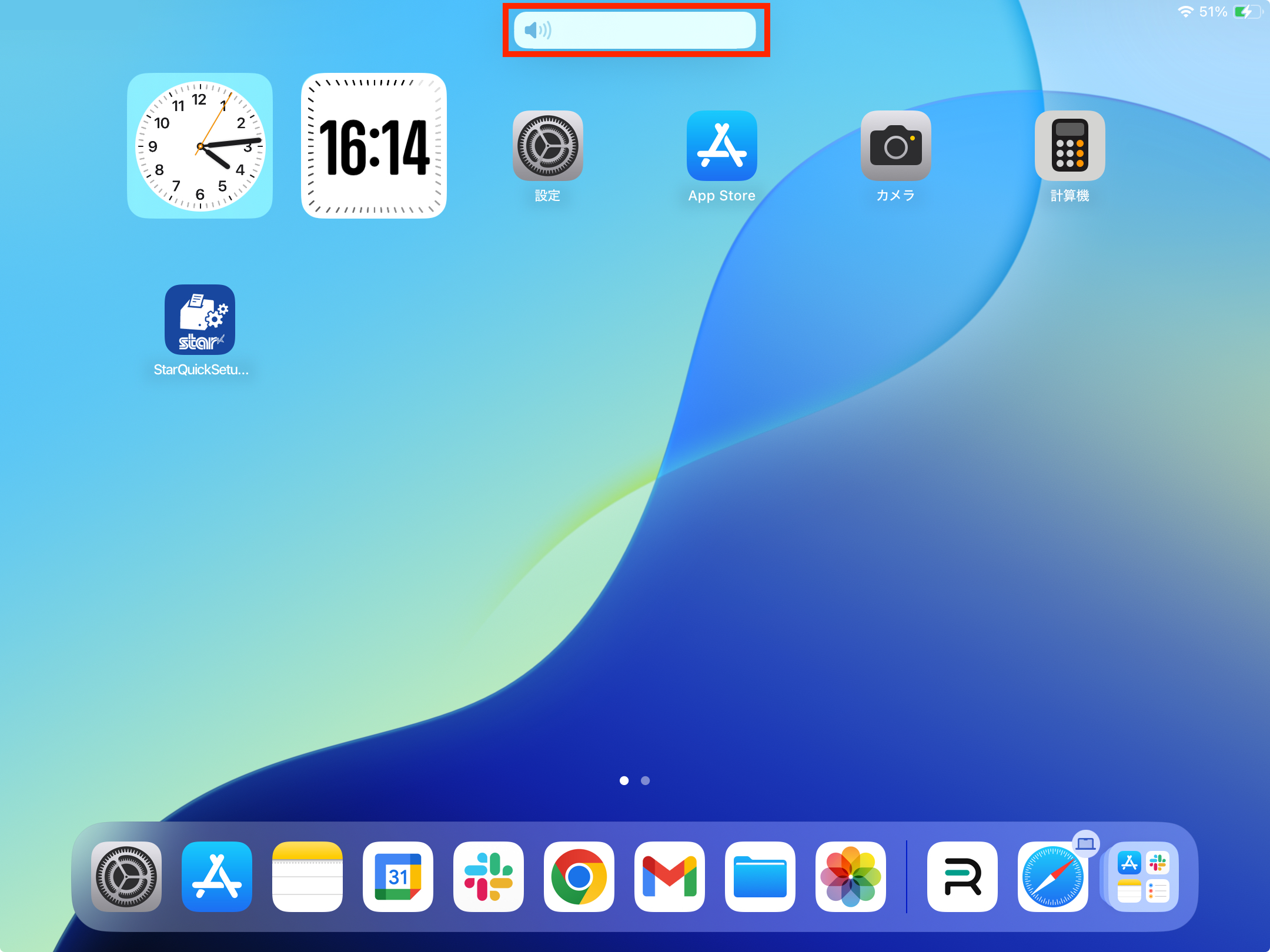Switch to the second home screen page dot

click(x=645, y=780)
